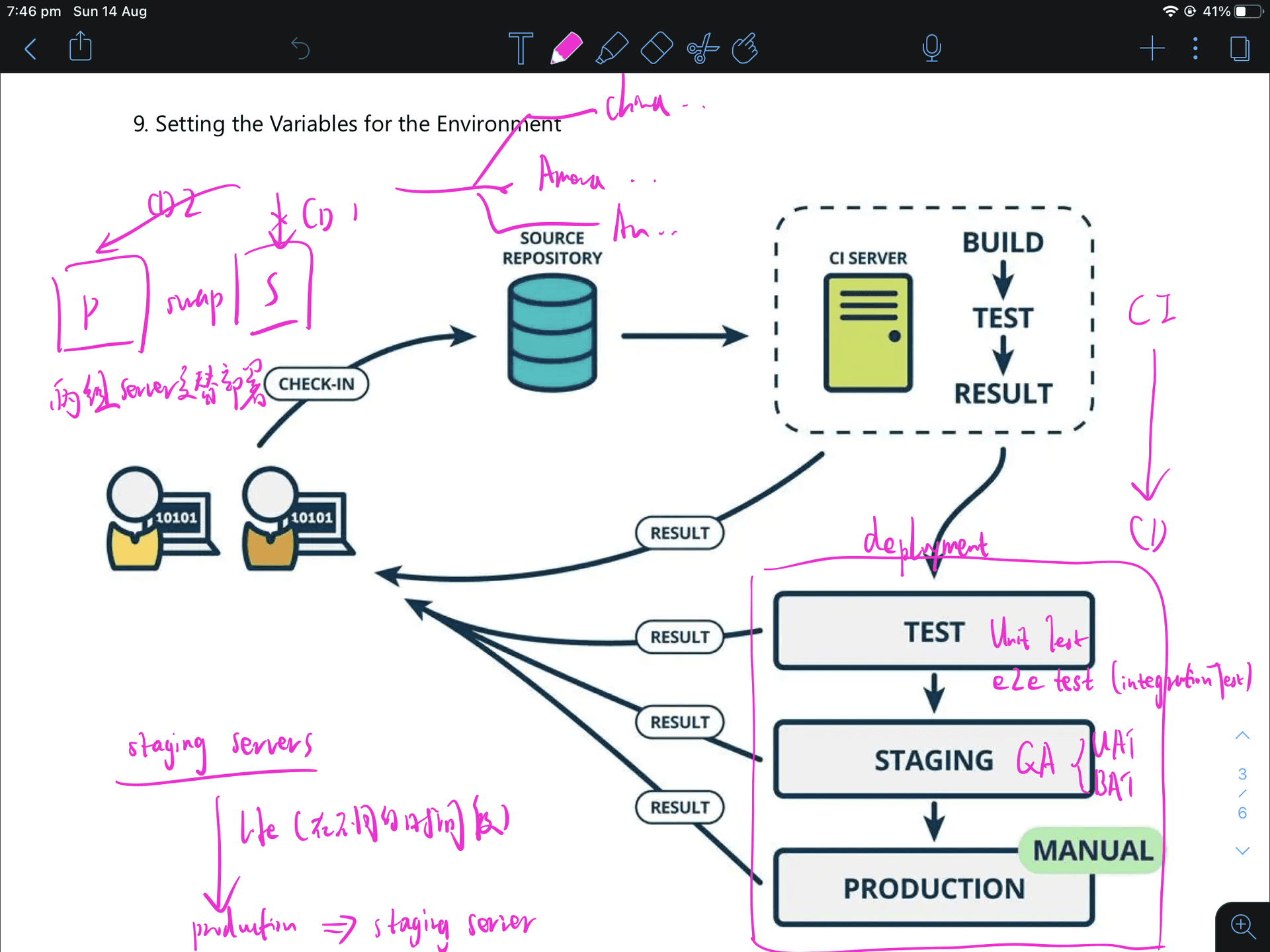Select the pink Pen tool
Viewport: 1270px width, 952px height.
566,48
